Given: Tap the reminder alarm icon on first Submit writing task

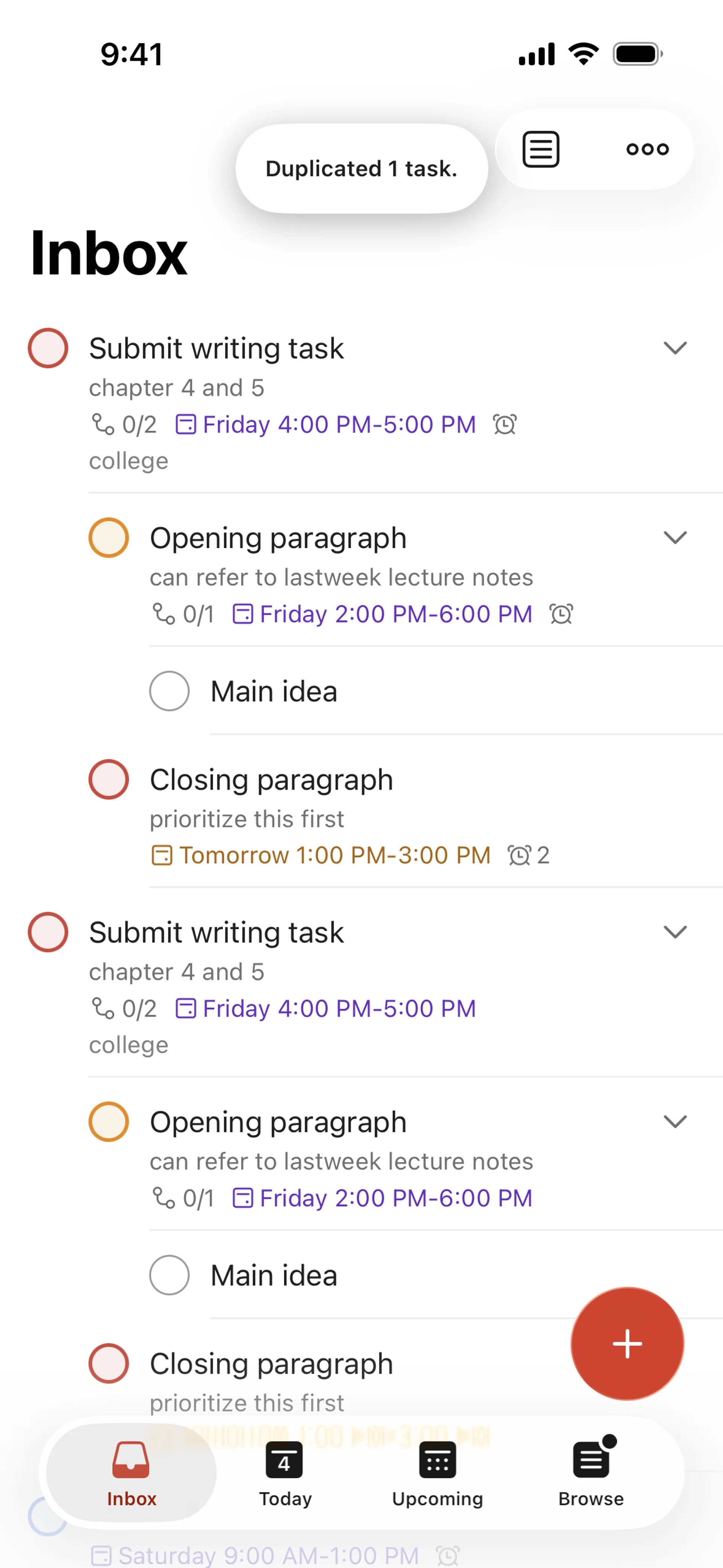Looking at the screenshot, I should click(505, 424).
